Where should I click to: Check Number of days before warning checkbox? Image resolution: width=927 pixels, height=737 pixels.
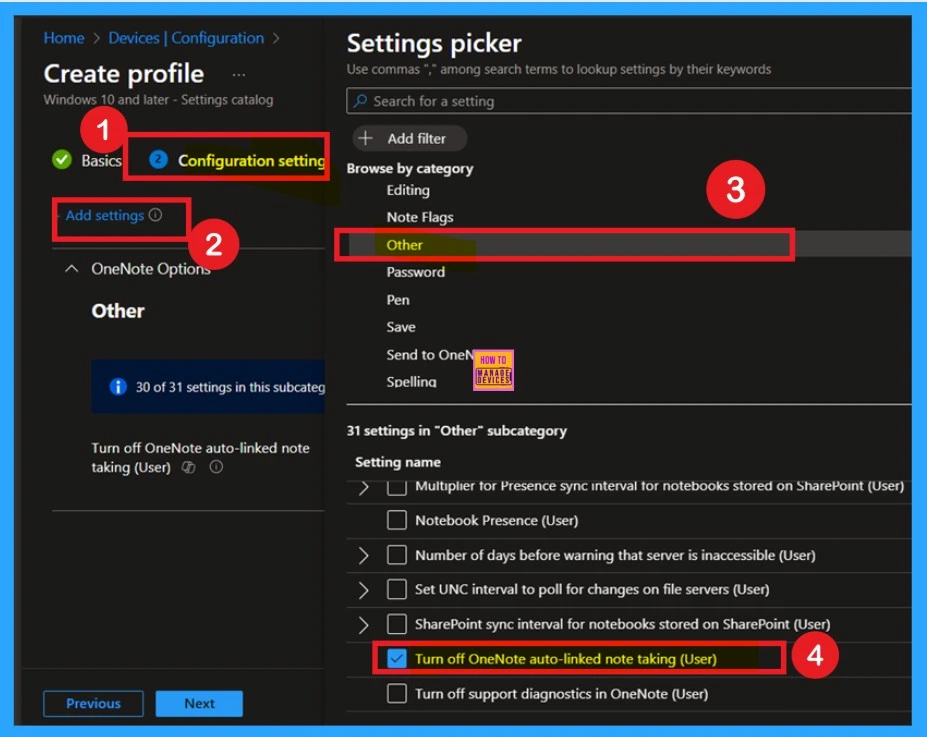[397, 555]
